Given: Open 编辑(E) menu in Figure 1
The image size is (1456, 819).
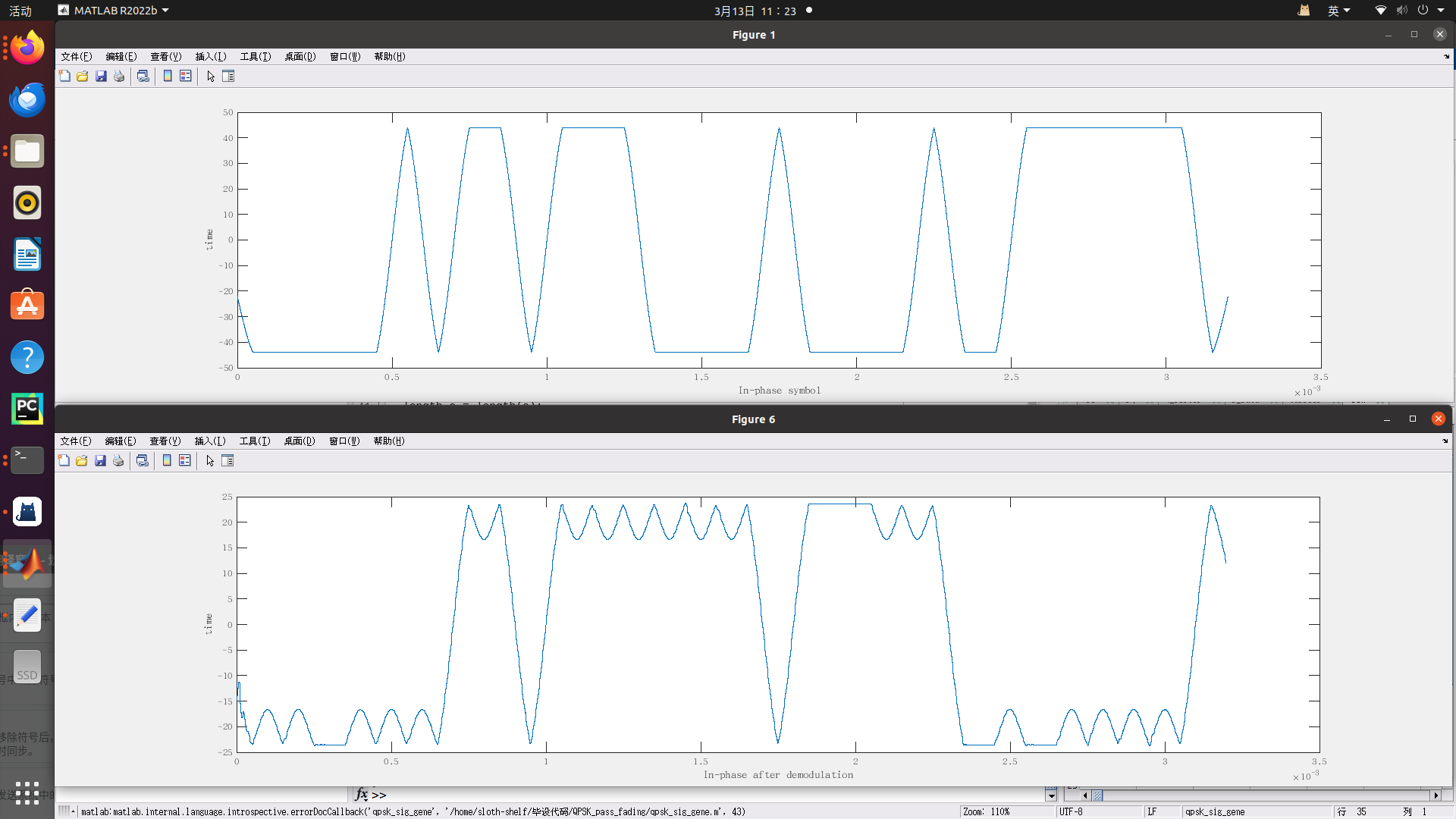Looking at the screenshot, I should [121, 56].
